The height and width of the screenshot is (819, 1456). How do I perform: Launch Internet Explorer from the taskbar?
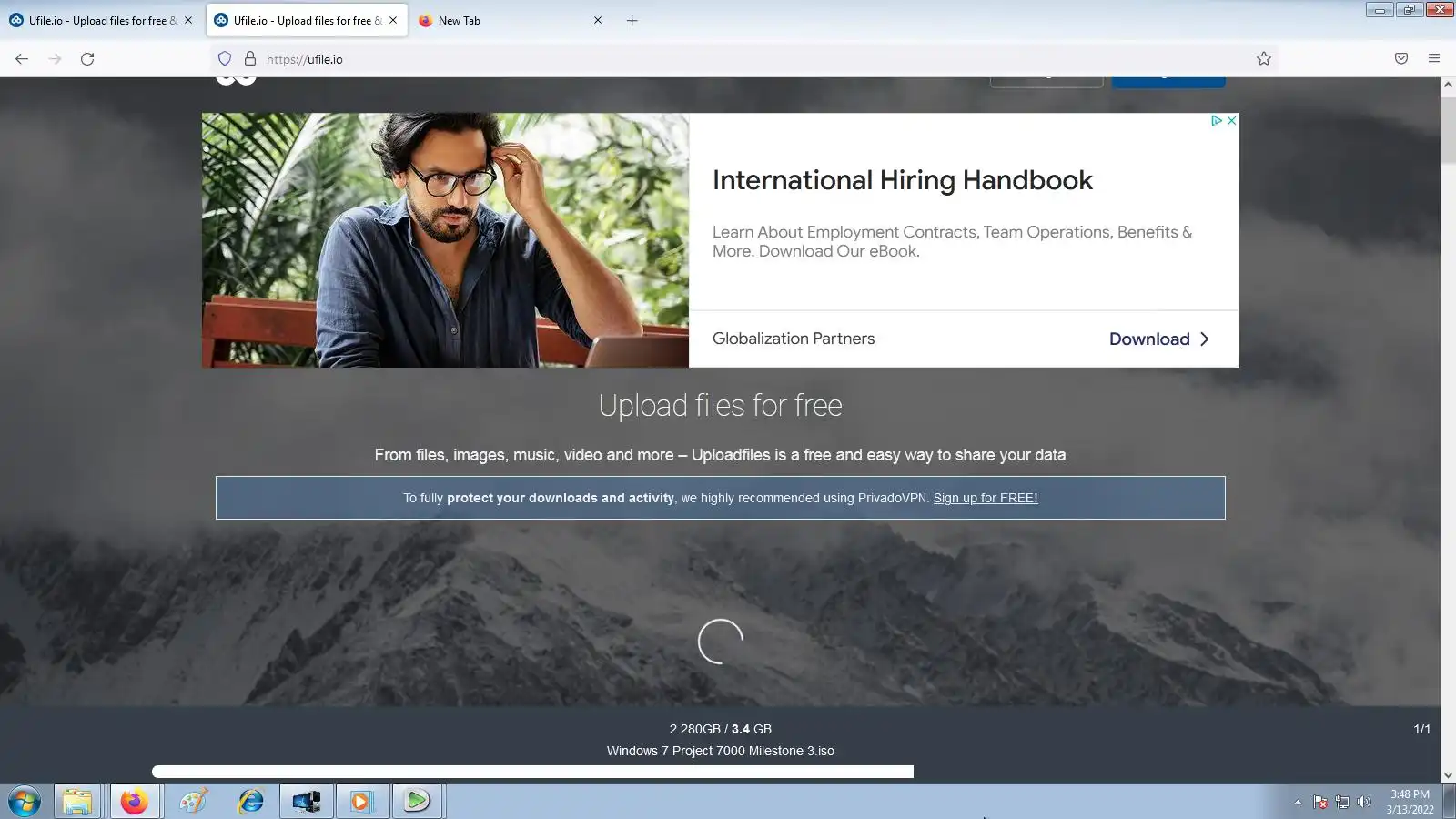tap(250, 802)
